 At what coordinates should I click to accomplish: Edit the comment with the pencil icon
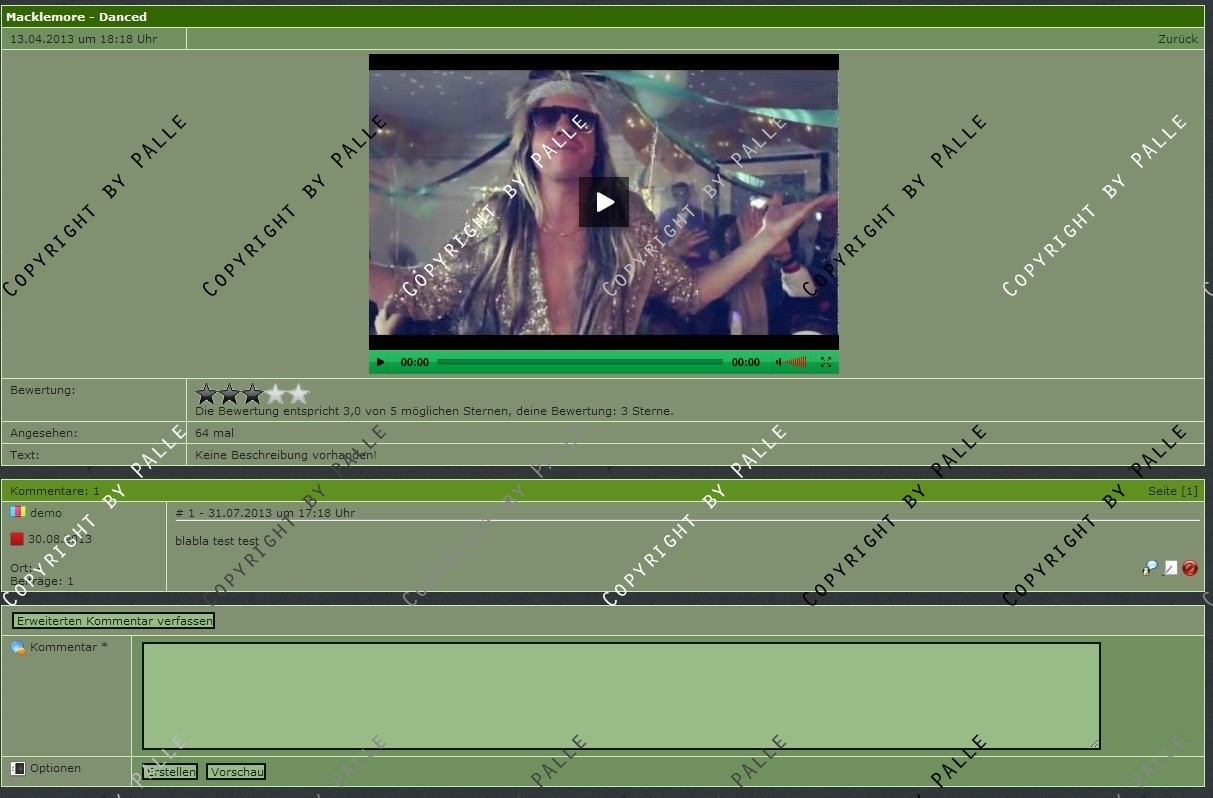[x=1170, y=568]
